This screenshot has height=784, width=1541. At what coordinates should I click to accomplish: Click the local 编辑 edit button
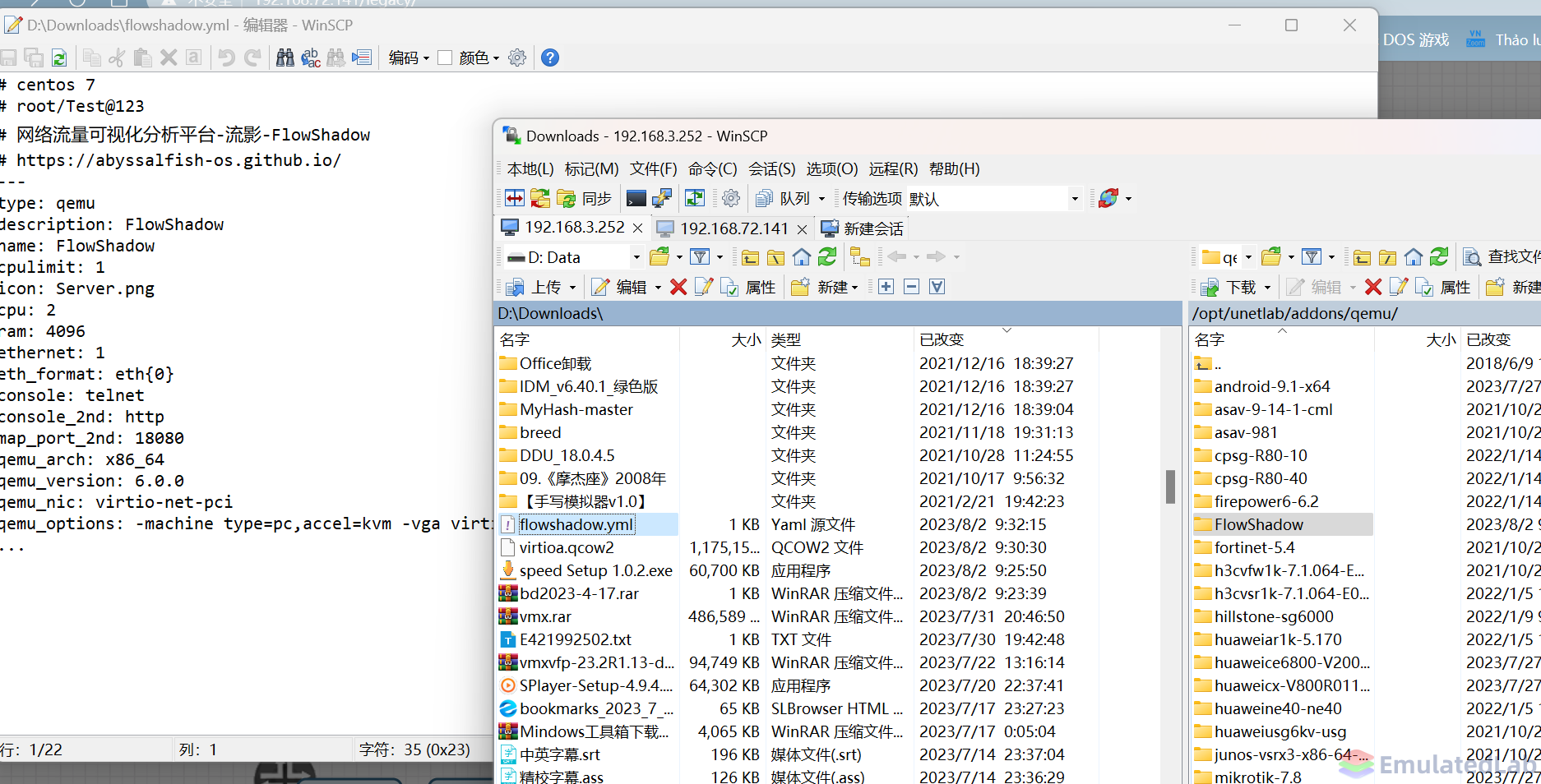pyautogui.click(x=620, y=287)
